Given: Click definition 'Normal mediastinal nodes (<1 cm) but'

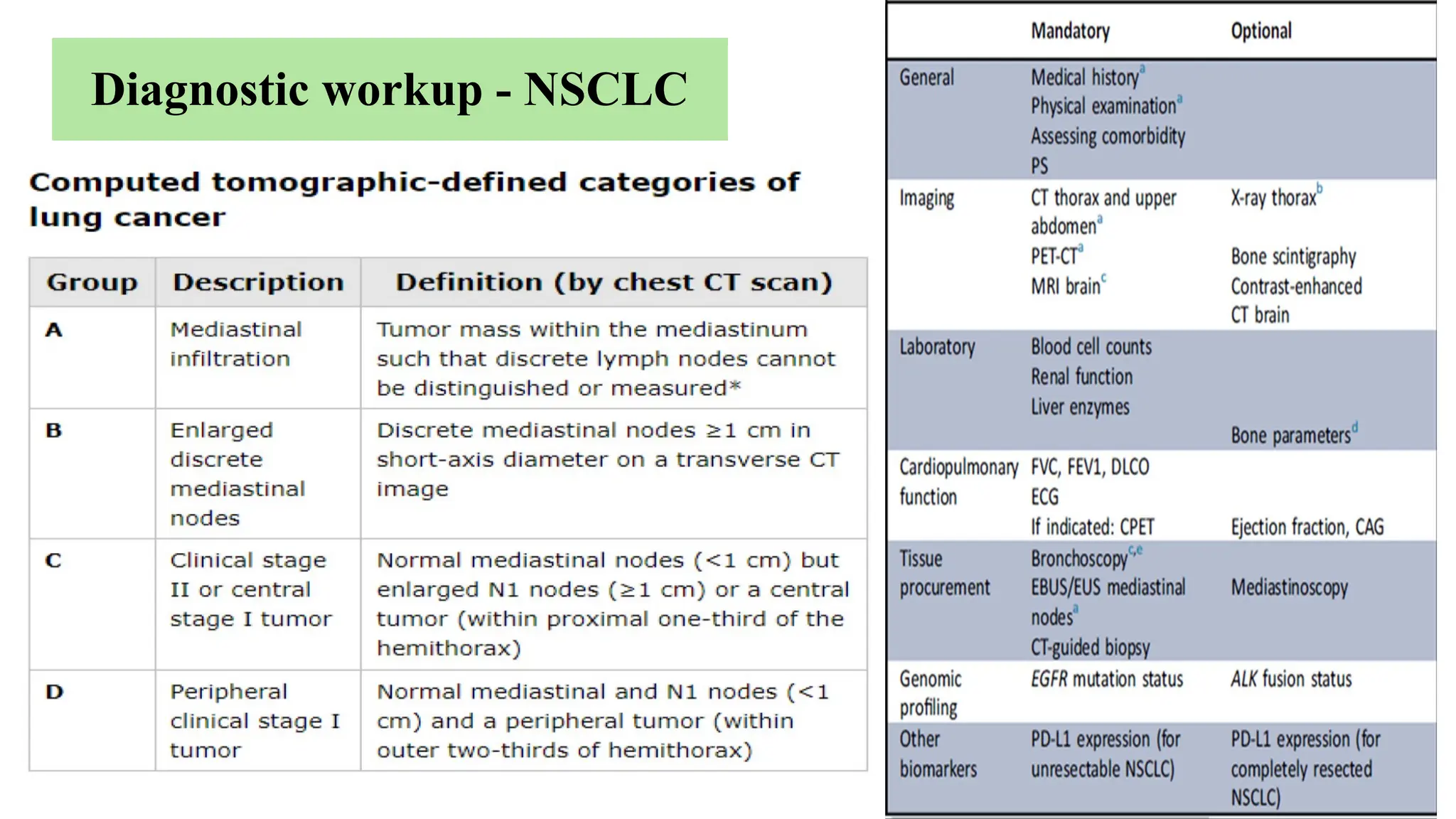Looking at the screenshot, I should [613, 604].
